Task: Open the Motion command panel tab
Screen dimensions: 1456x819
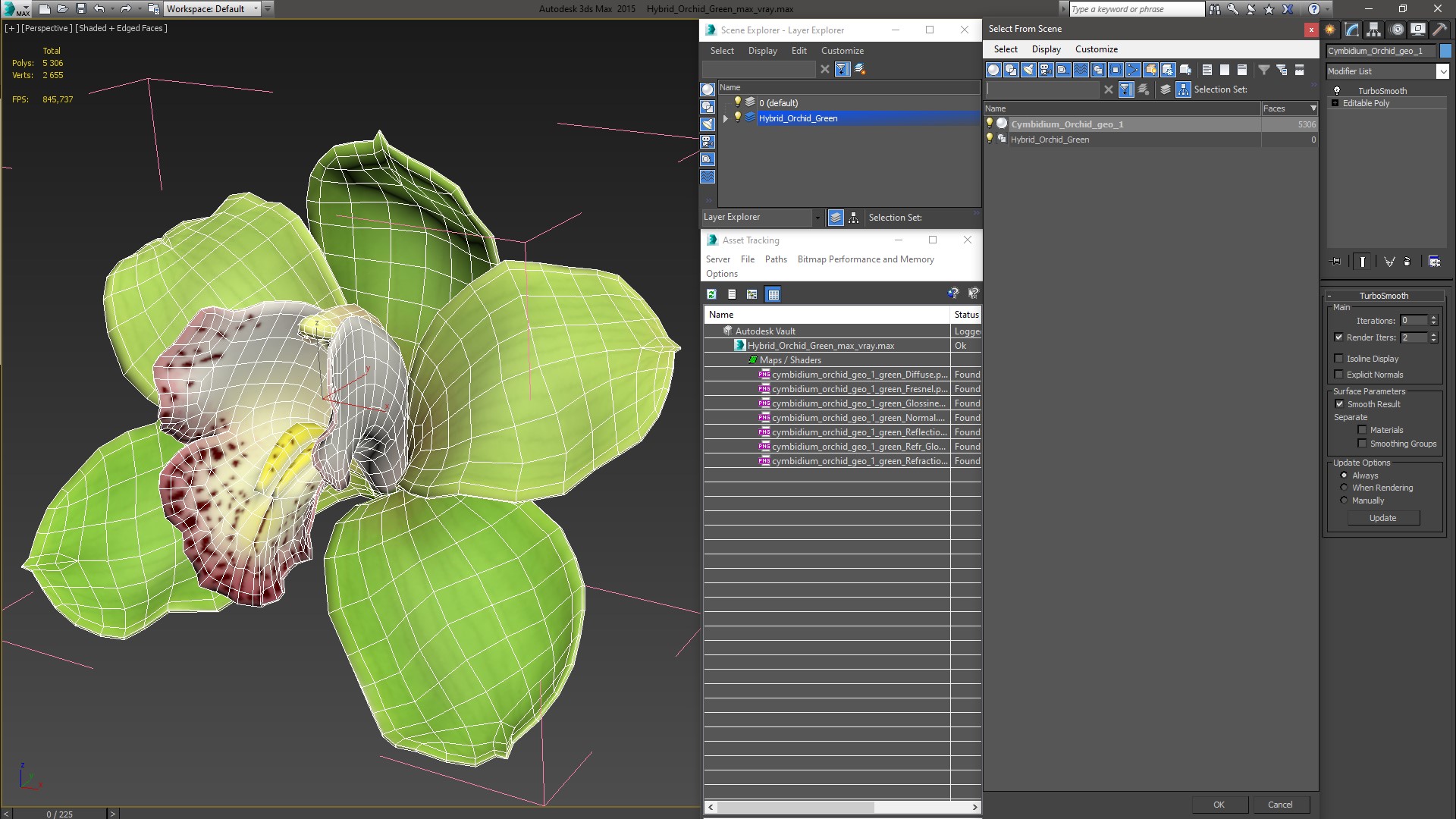Action: point(1396,30)
